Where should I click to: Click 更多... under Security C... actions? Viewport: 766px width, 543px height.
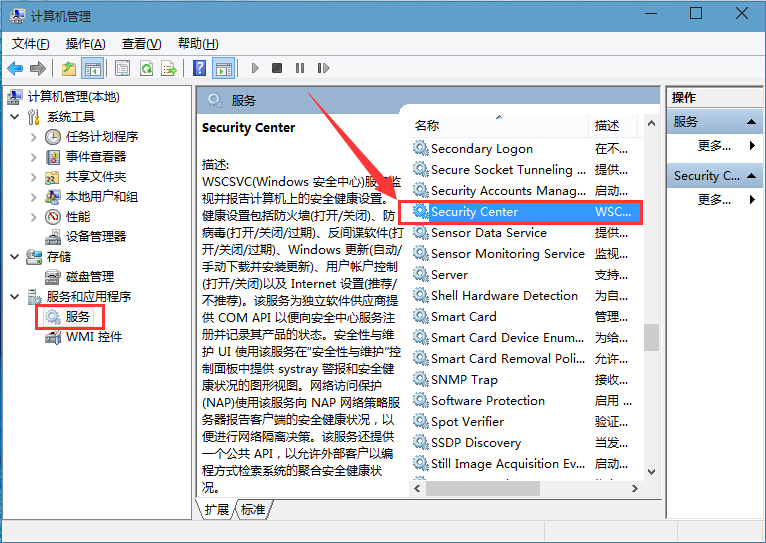point(714,199)
